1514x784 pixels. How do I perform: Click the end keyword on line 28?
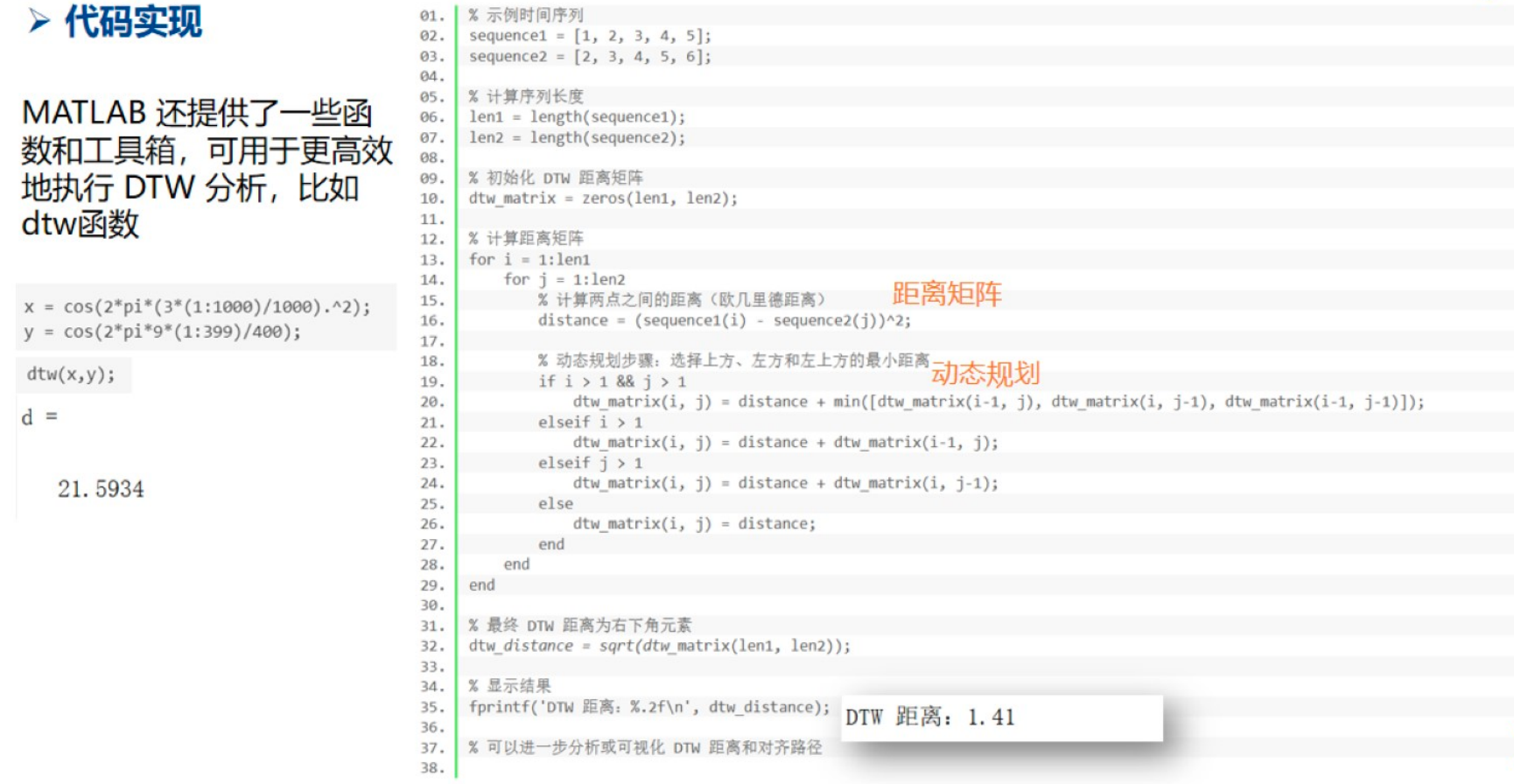tap(516, 564)
